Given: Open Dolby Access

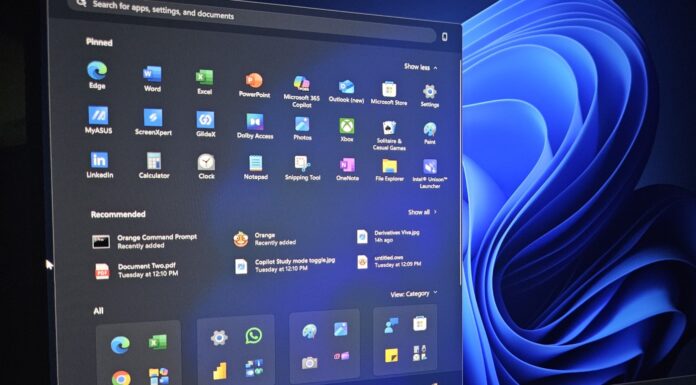Looking at the screenshot, I should (x=255, y=126).
